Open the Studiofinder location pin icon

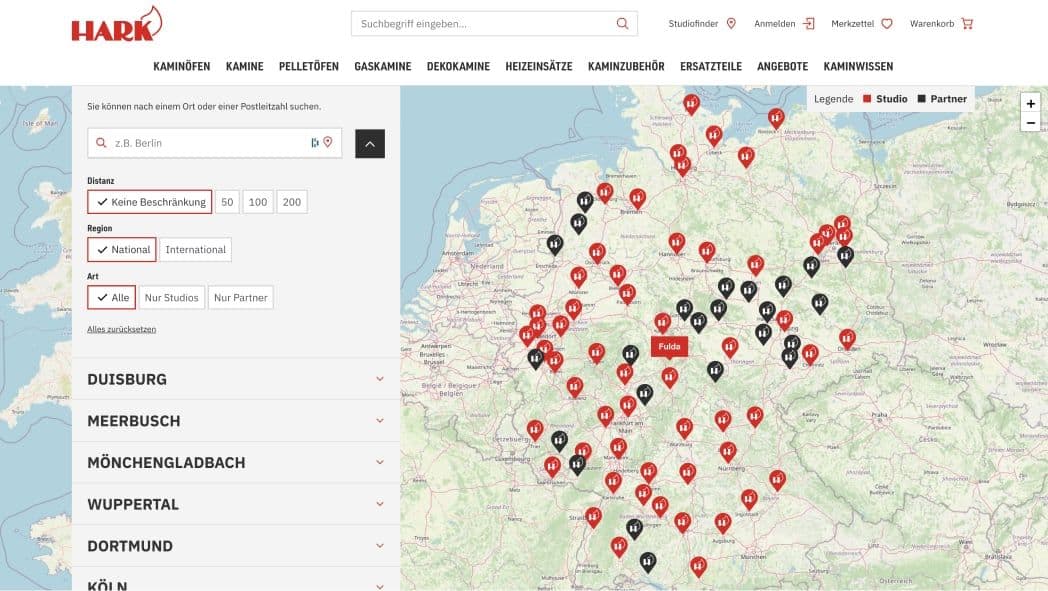tap(731, 23)
